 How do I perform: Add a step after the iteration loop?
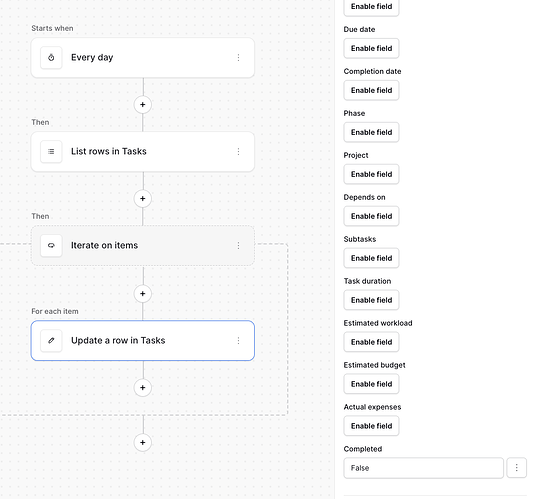pyautogui.click(x=143, y=443)
